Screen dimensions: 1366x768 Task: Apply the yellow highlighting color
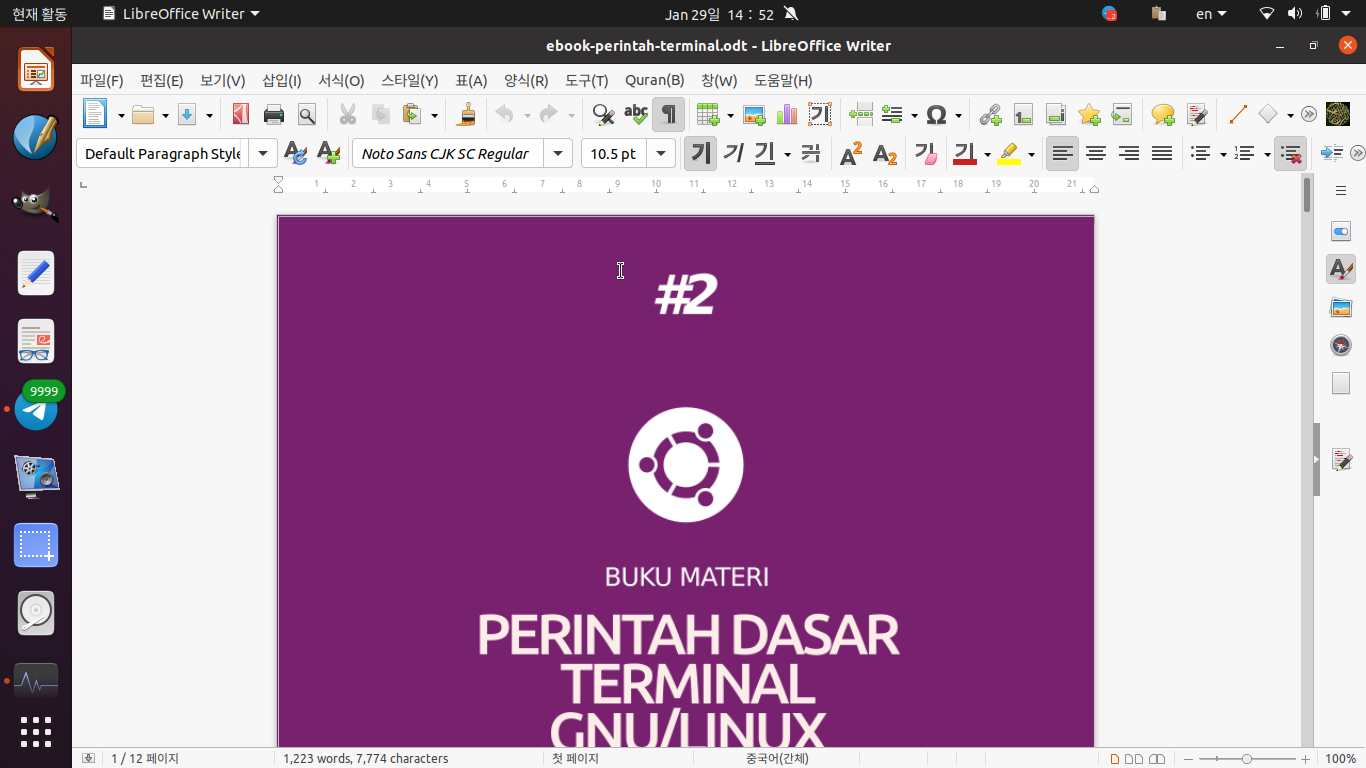click(x=1009, y=153)
